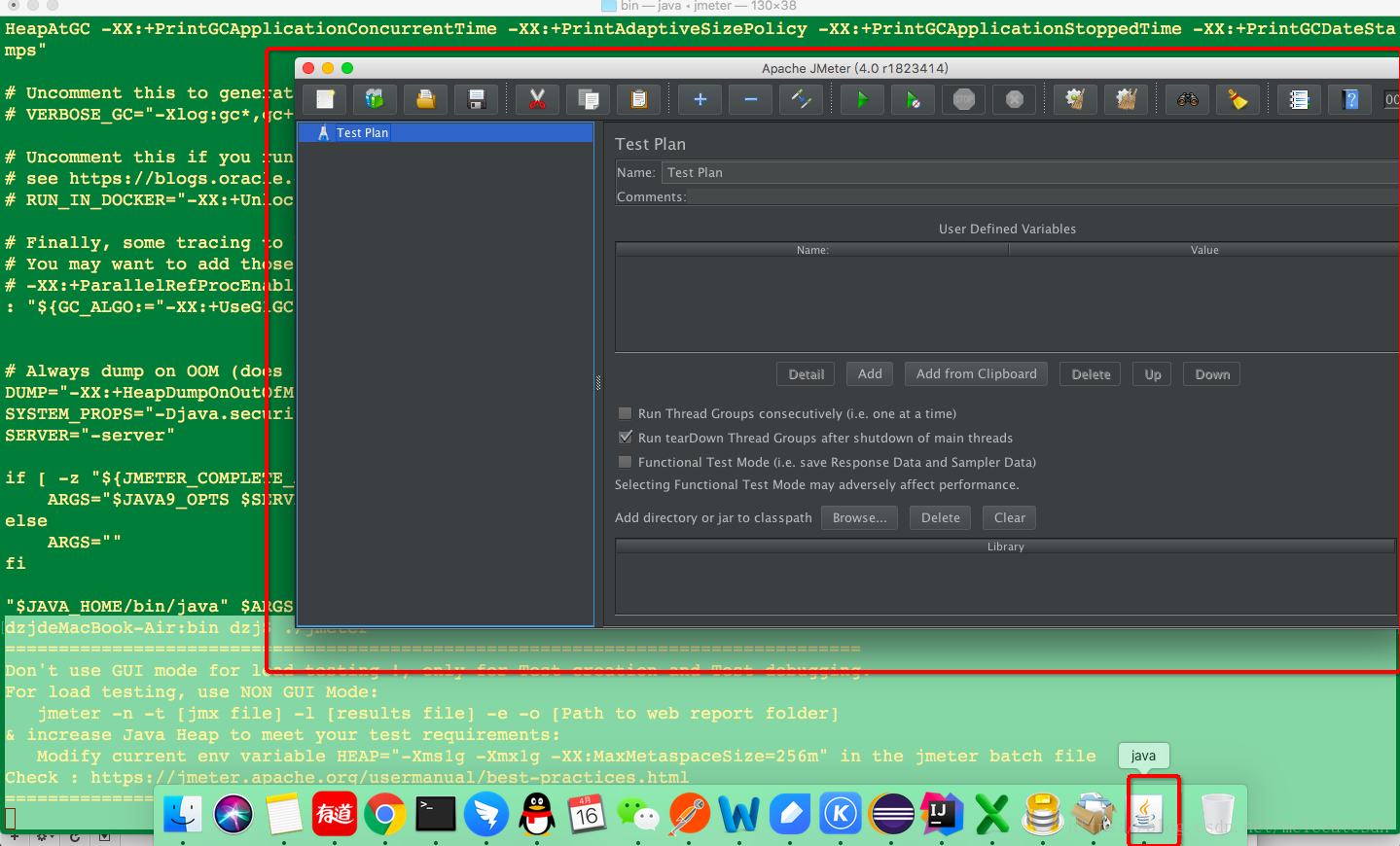Start the test with green play icon
1400x846 pixels.
pos(862,99)
